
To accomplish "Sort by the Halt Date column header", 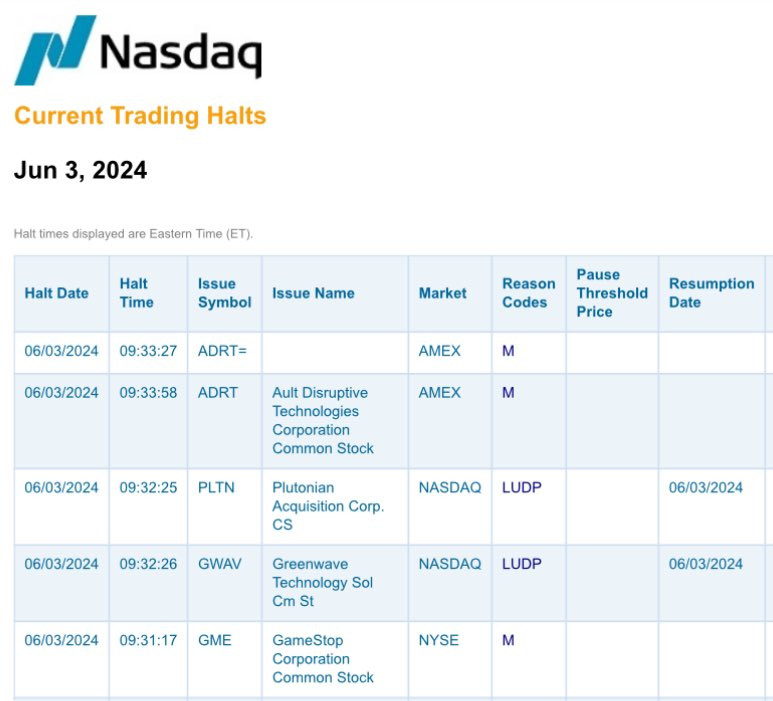I will coord(57,293).
